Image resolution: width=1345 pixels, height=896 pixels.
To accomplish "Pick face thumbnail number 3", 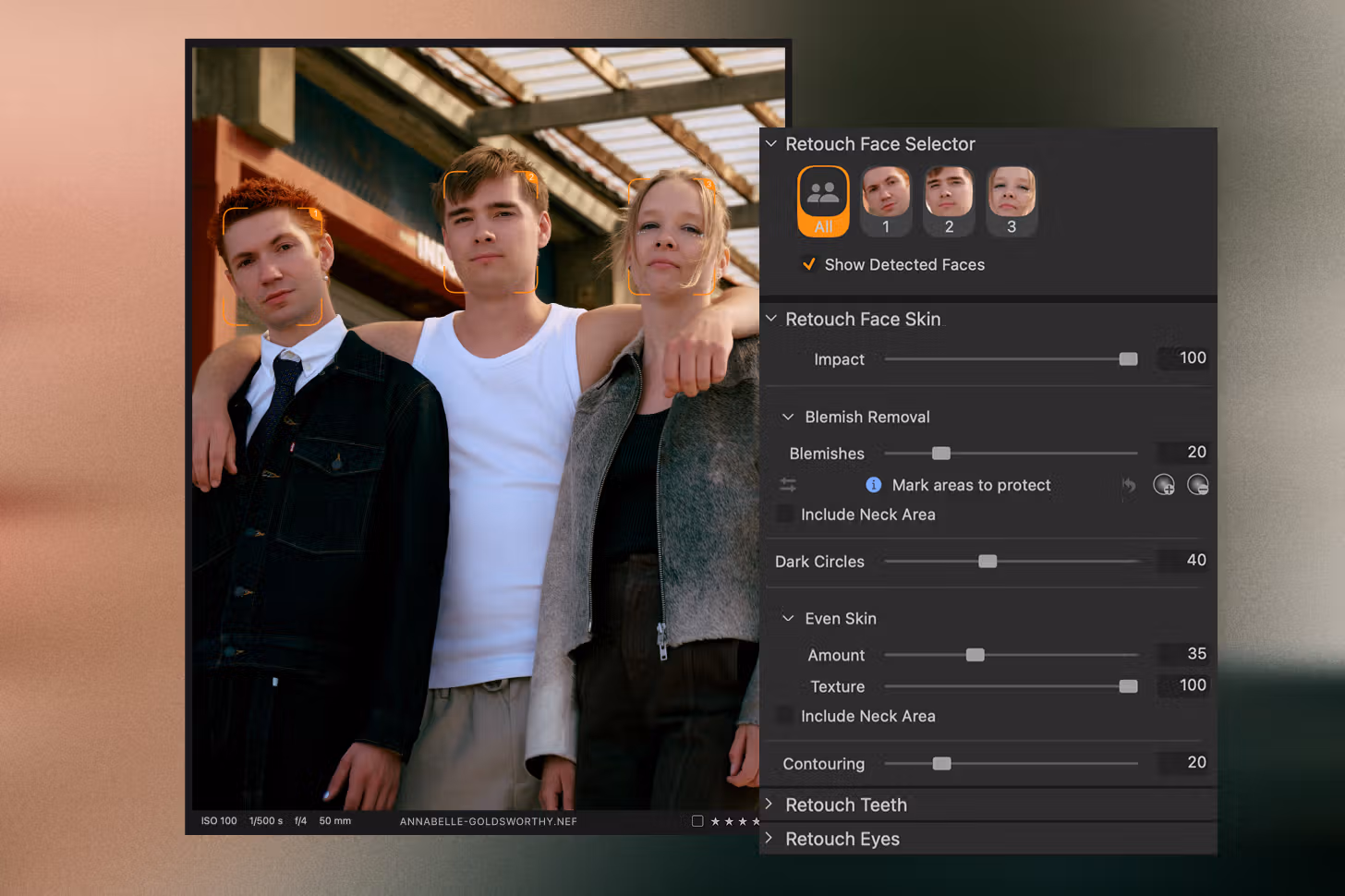I will [1011, 200].
